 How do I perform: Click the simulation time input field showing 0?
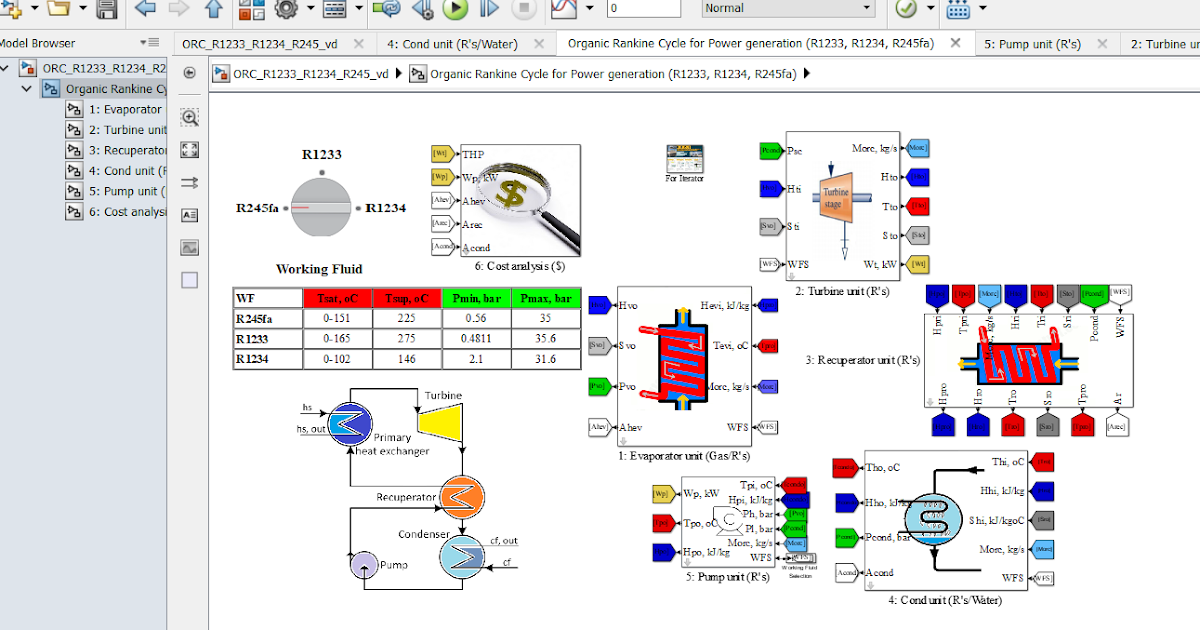643,8
